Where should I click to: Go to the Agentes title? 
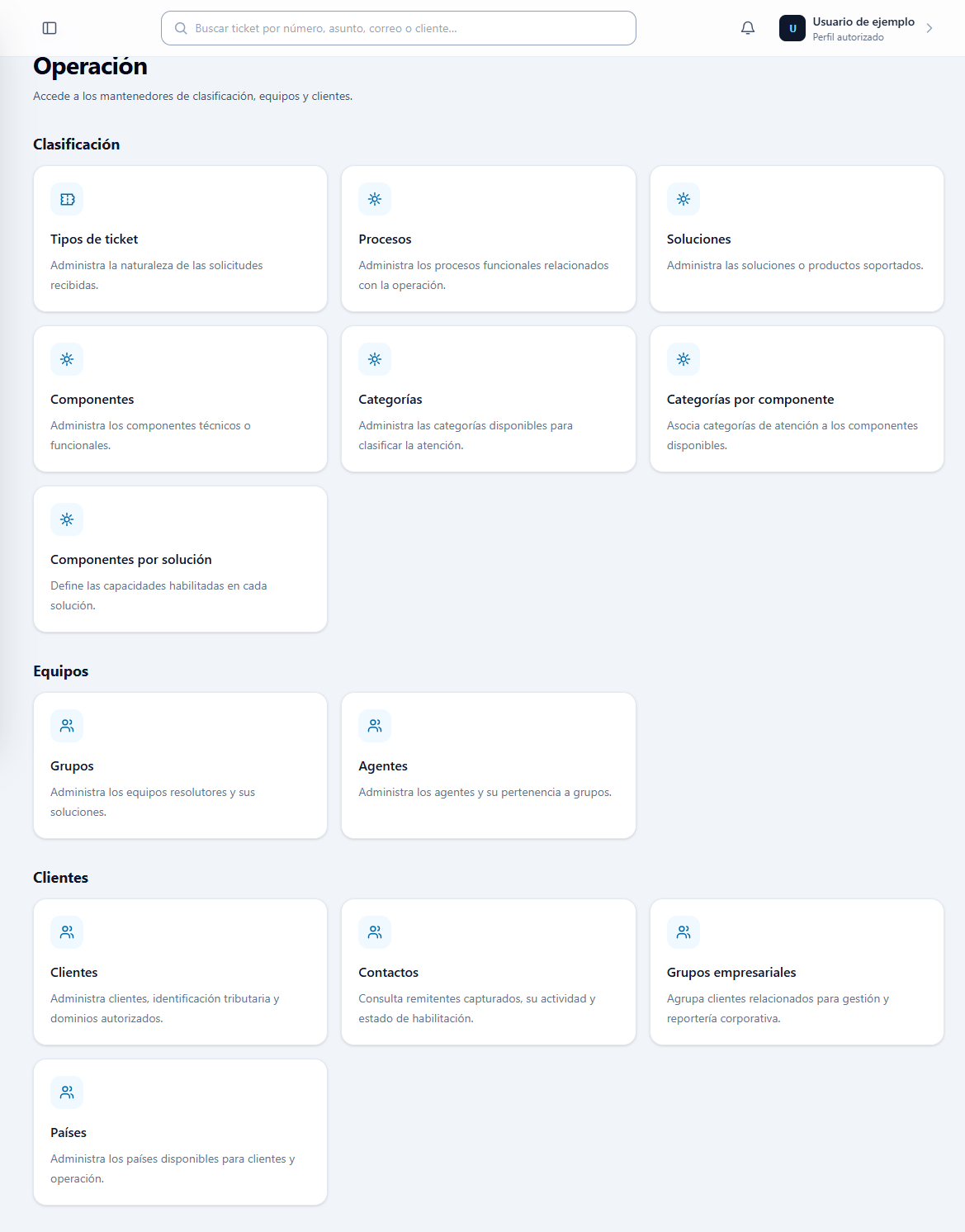tap(383, 766)
